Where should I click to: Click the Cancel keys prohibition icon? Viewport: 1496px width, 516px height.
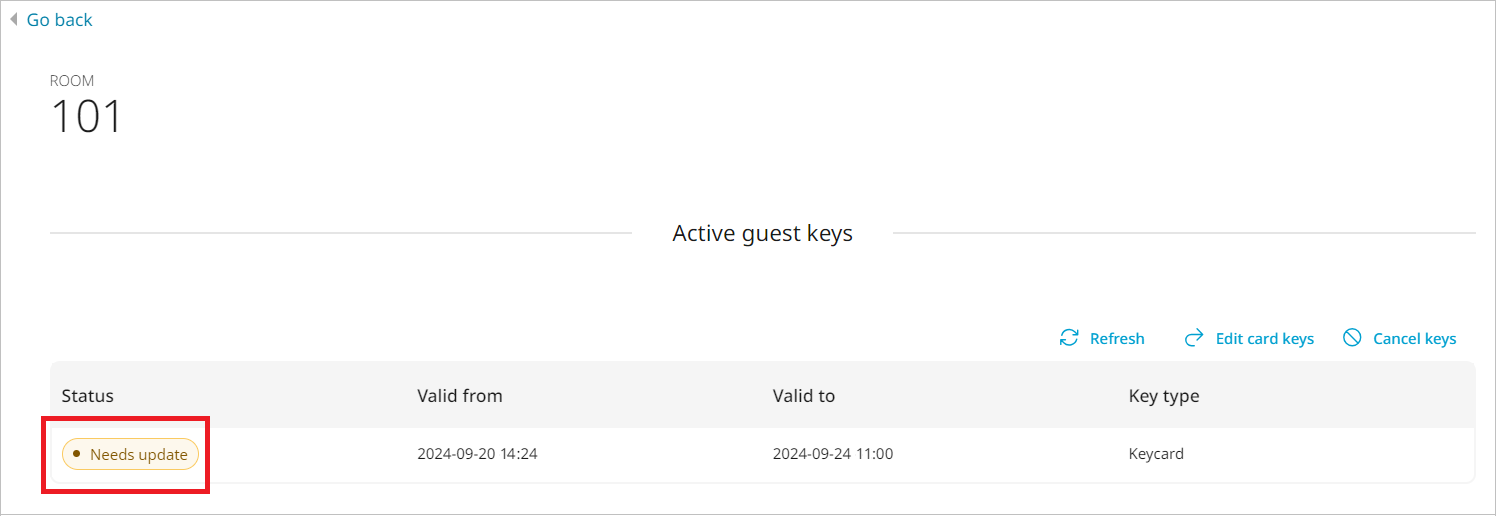click(x=1352, y=338)
